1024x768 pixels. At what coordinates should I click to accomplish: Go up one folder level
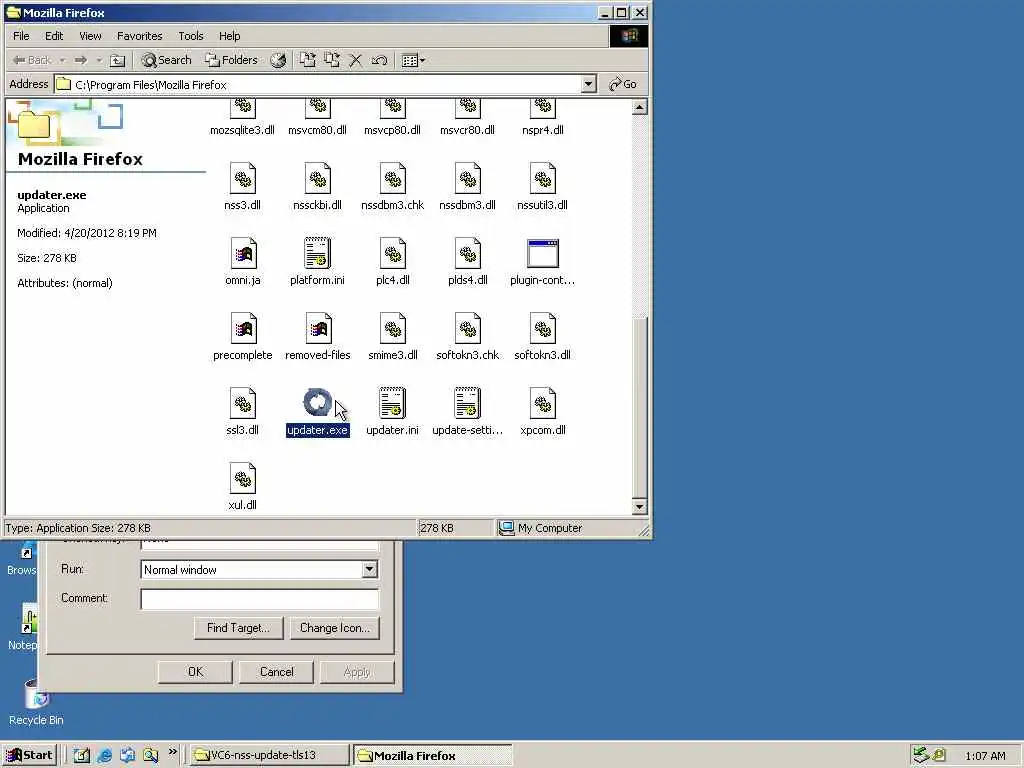click(117, 60)
